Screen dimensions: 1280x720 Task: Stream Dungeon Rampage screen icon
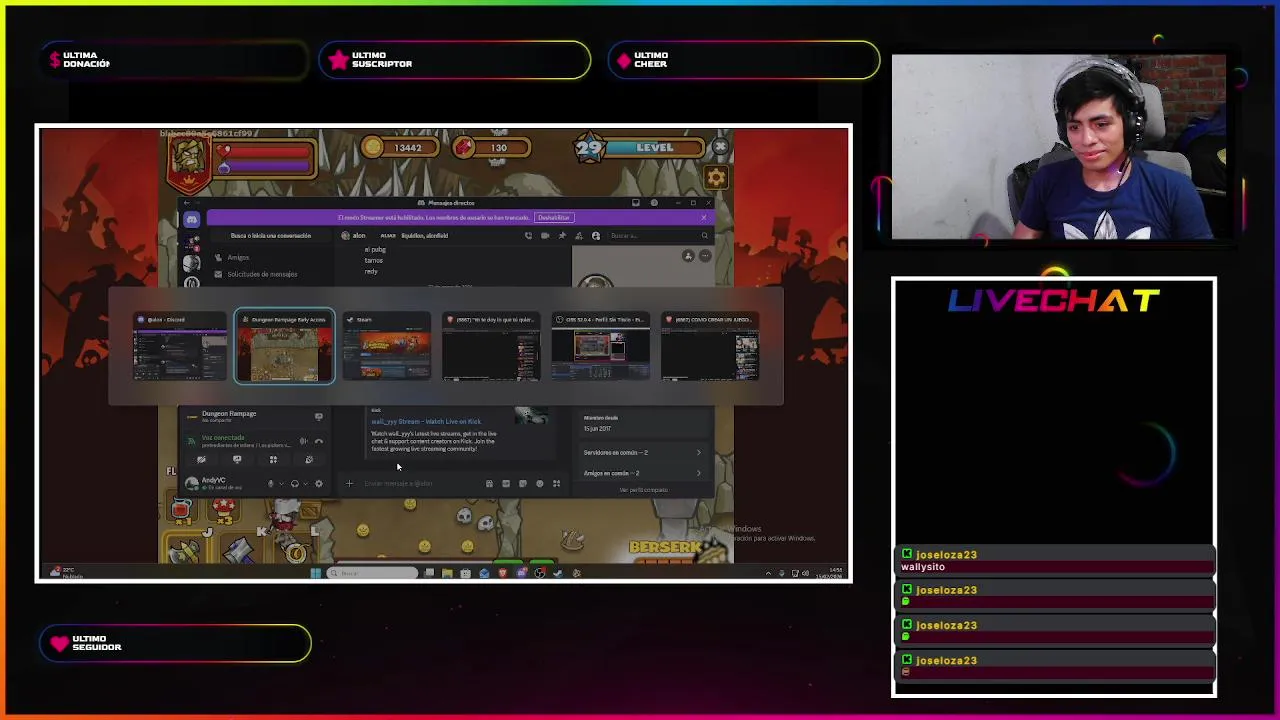click(x=319, y=416)
